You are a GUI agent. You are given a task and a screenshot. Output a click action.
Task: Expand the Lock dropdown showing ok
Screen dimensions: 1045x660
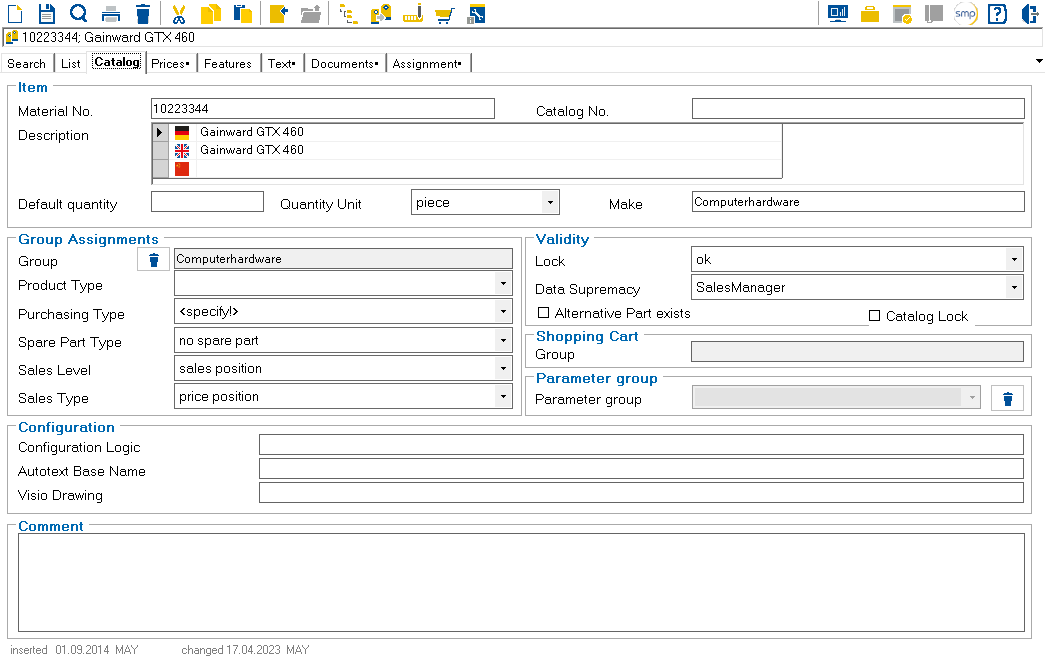(x=1014, y=259)
